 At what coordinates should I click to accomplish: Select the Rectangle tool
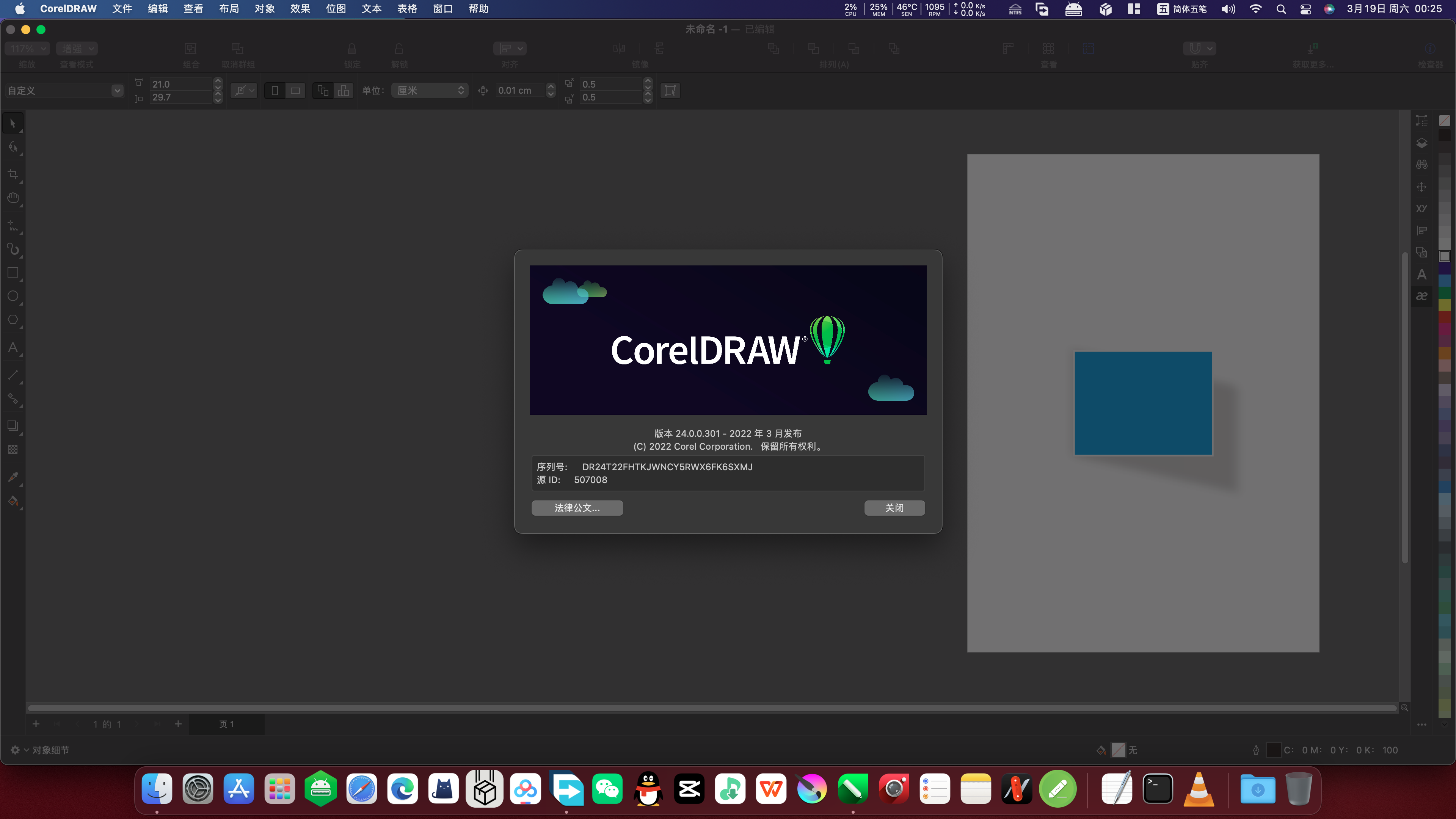point(13,273)
